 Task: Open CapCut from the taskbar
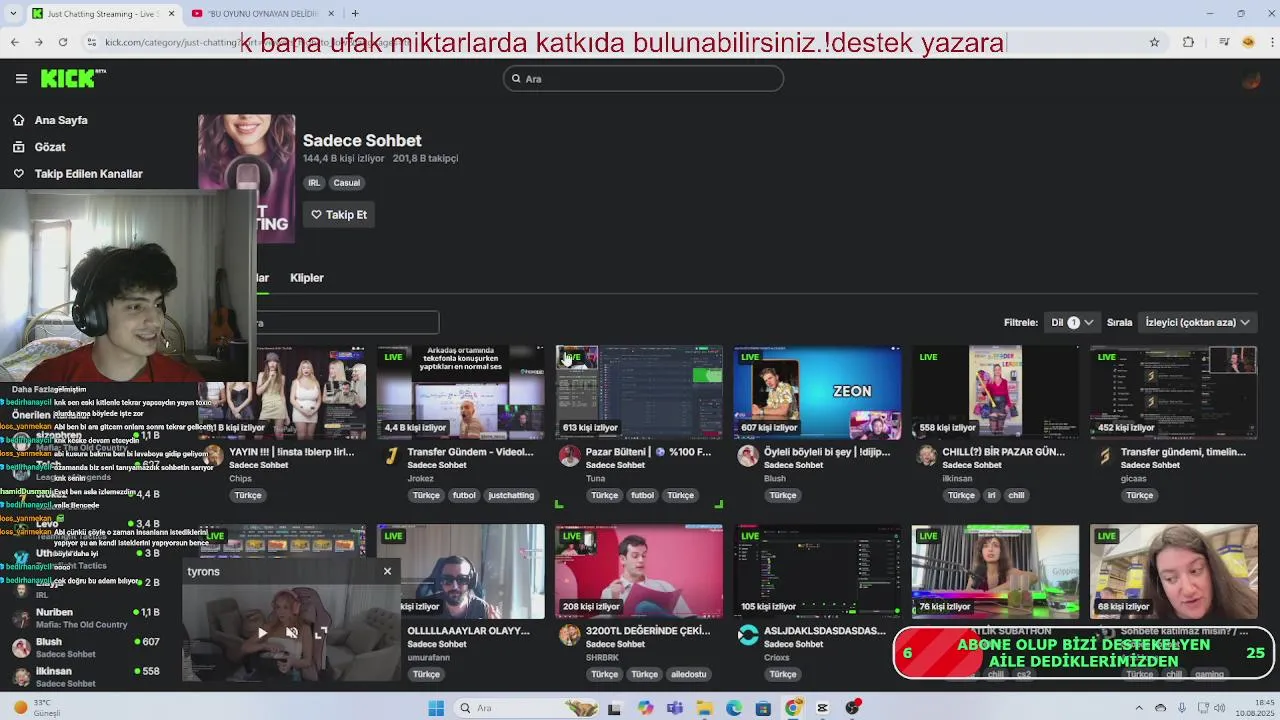click(x=822, y=708)
